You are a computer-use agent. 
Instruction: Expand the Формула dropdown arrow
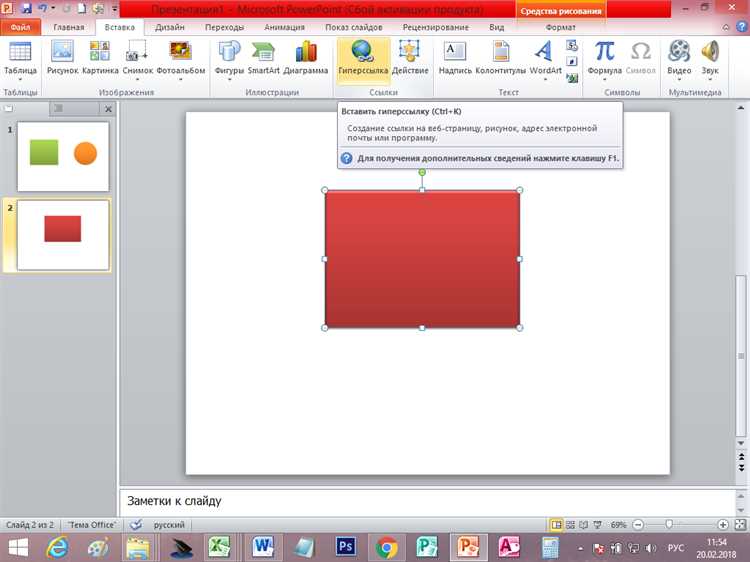[604, 80]
